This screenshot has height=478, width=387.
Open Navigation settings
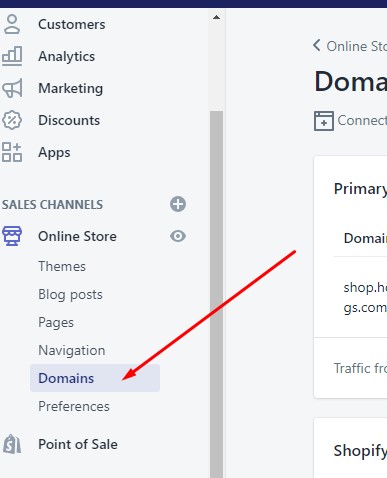click(x=72, y=350)
